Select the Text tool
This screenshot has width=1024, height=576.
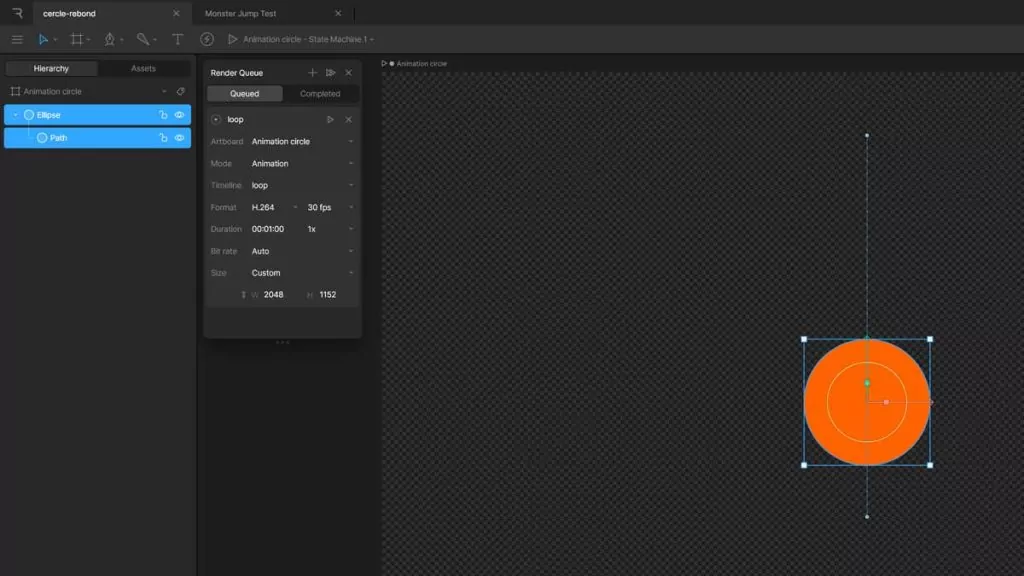177,39
